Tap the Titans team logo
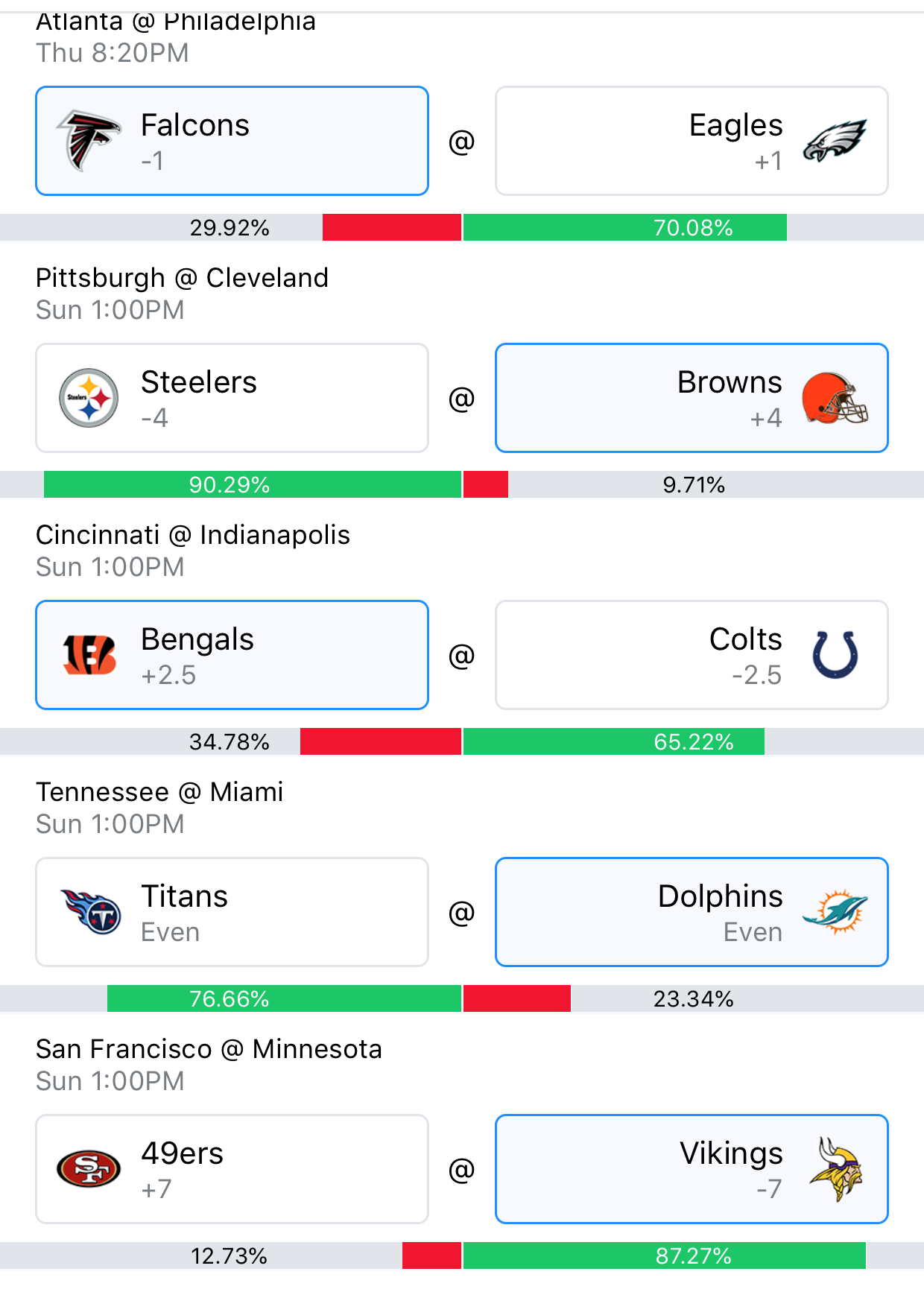 pyautogui.click(x=90, y=912)
